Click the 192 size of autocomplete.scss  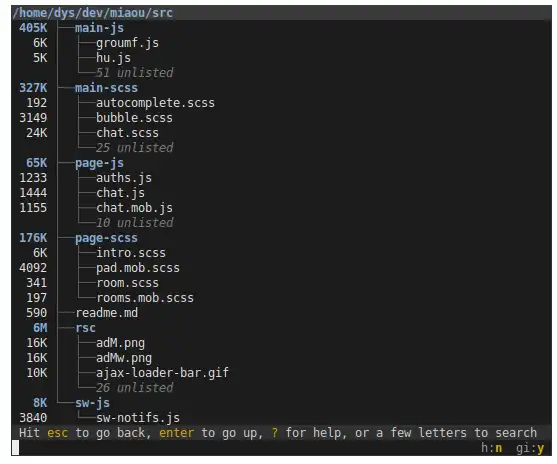[x=37, y=103]
